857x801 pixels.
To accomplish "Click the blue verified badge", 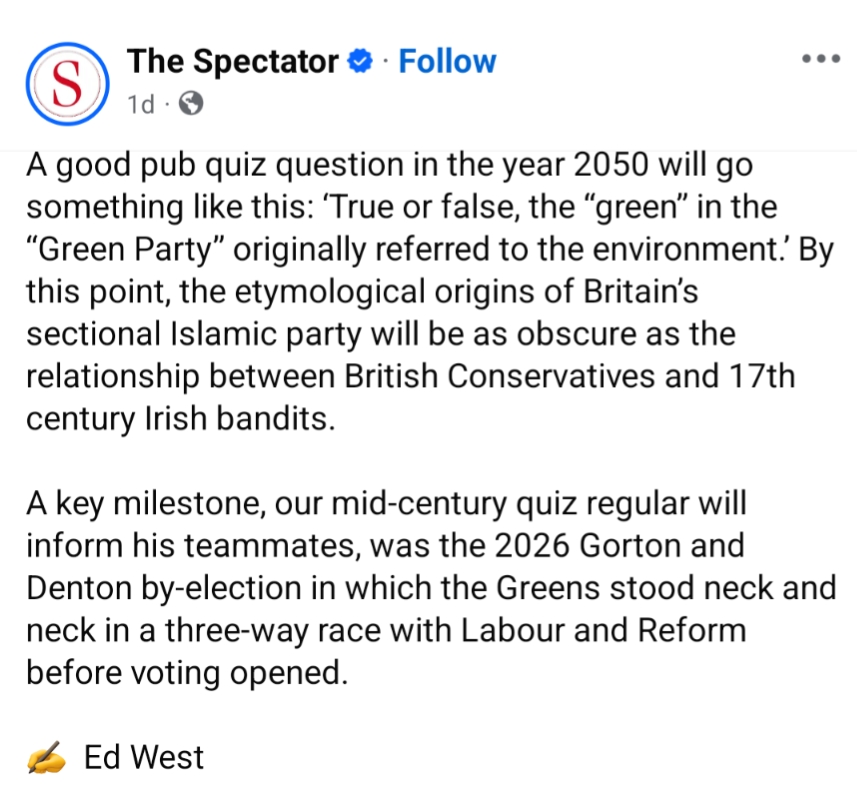I will click(360, 62).
